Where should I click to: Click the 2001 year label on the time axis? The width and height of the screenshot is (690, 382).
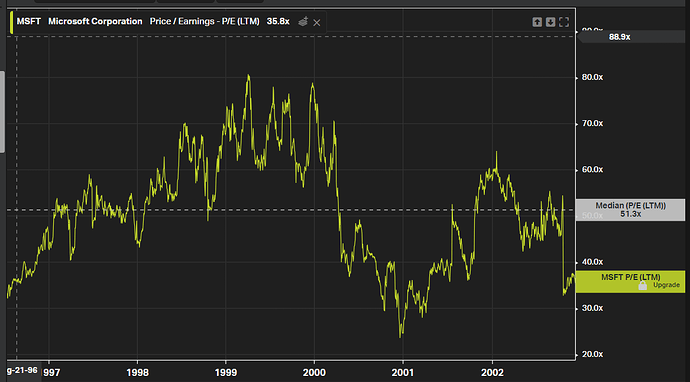[x=403, y=373]
